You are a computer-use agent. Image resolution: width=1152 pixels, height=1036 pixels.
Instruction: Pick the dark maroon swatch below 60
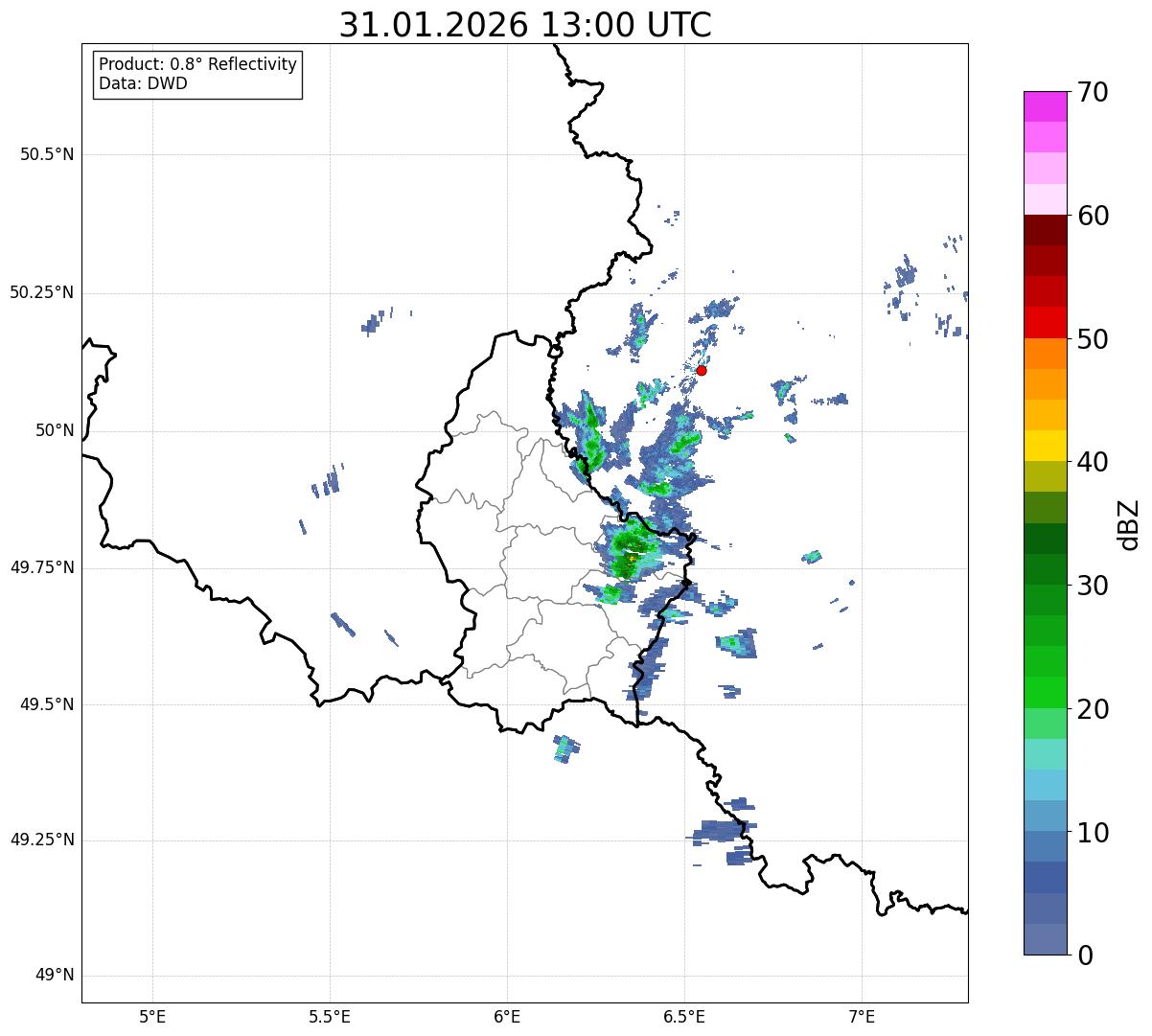[x=1045, y=230]
